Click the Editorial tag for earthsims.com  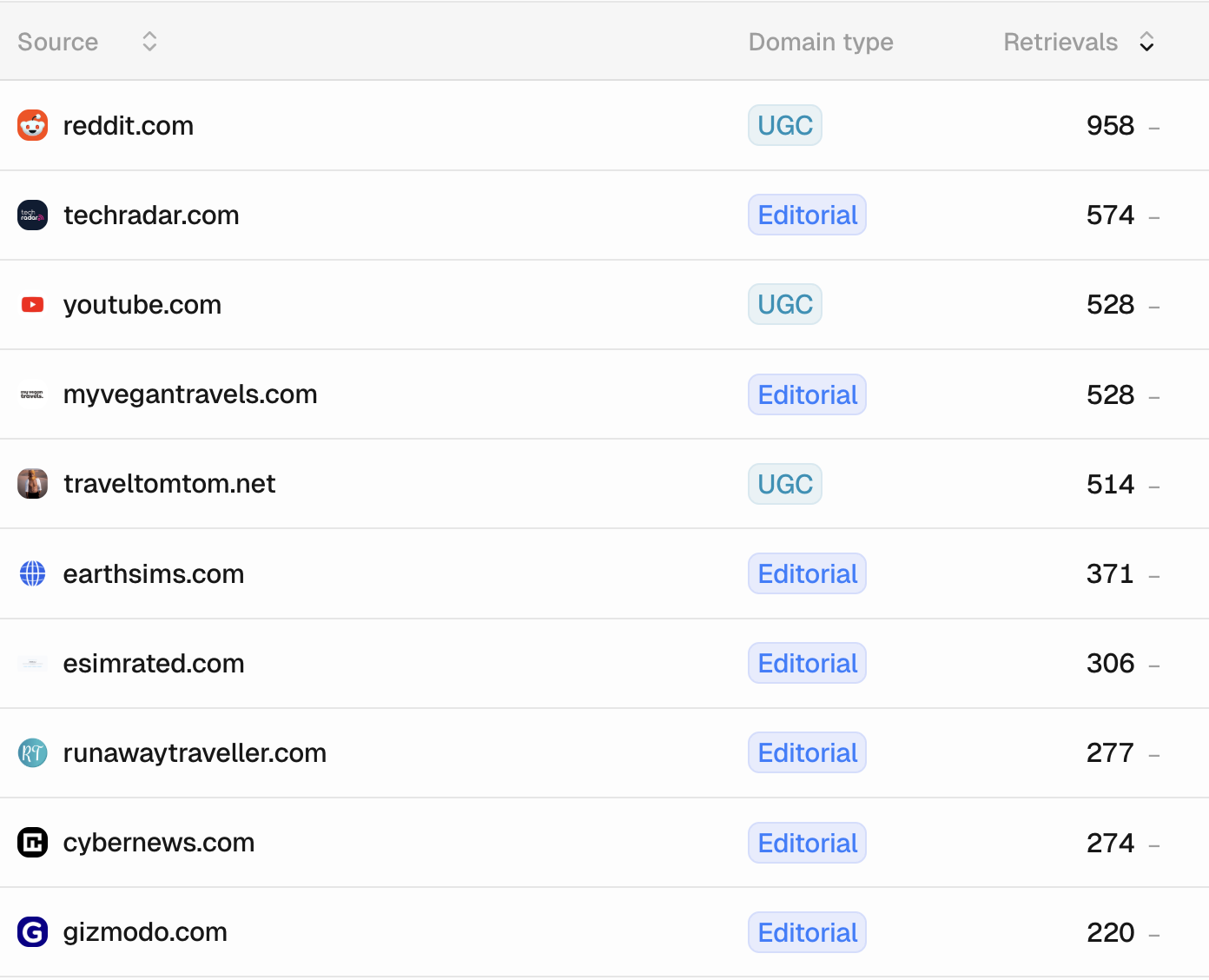808,573
